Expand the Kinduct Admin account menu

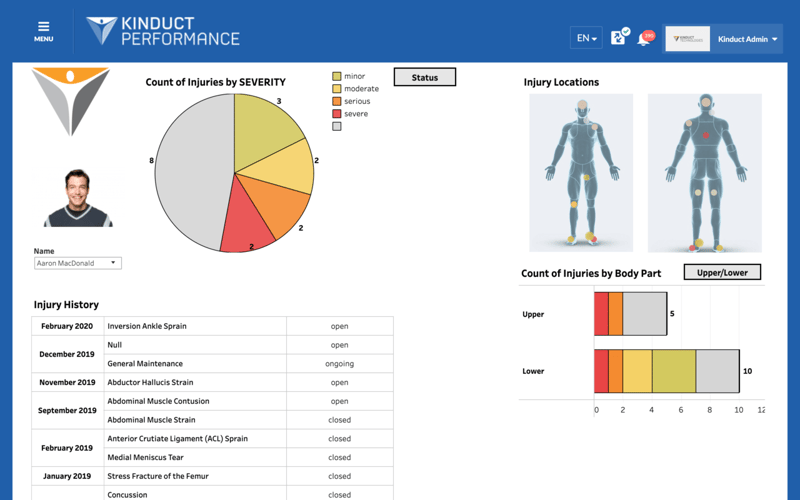[x=748, y=39]
